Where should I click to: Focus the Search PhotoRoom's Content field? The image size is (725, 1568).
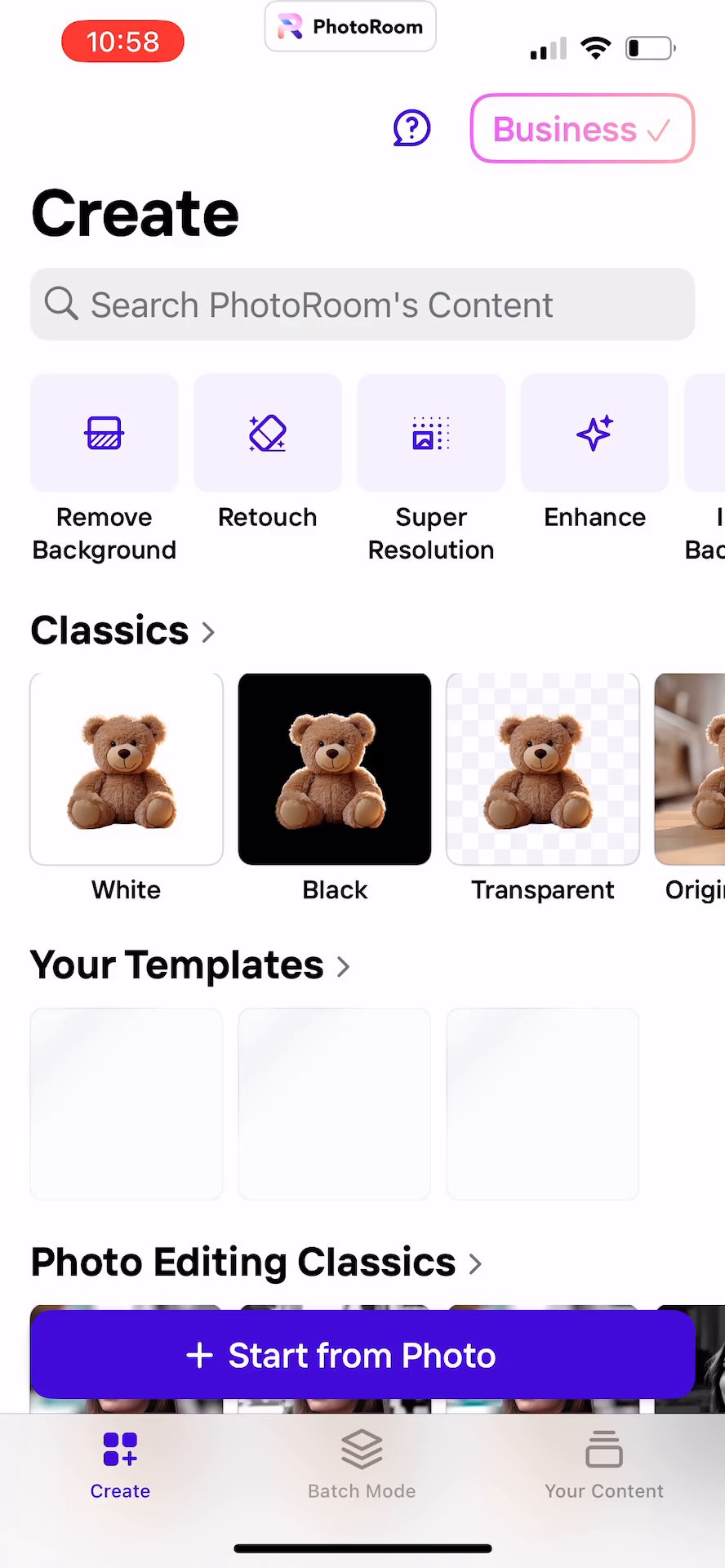(362, 305)
